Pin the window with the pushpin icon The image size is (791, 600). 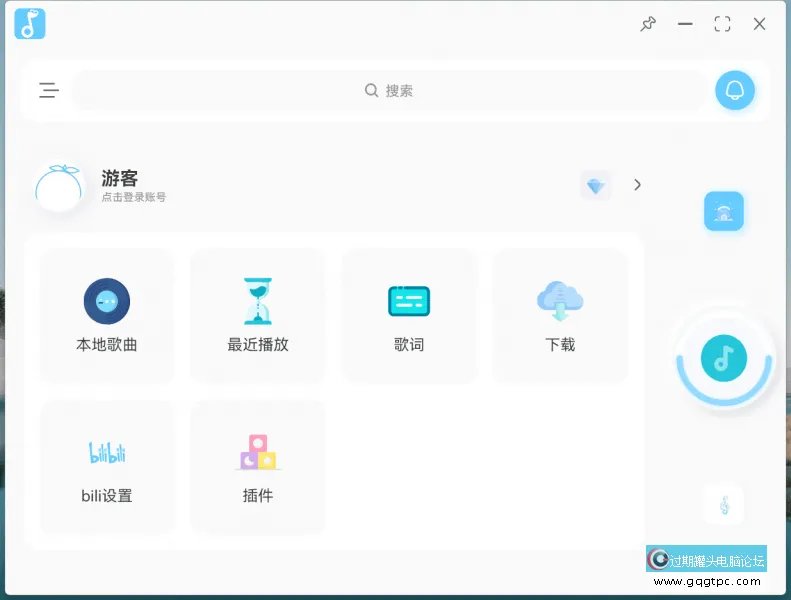[648, 24]
